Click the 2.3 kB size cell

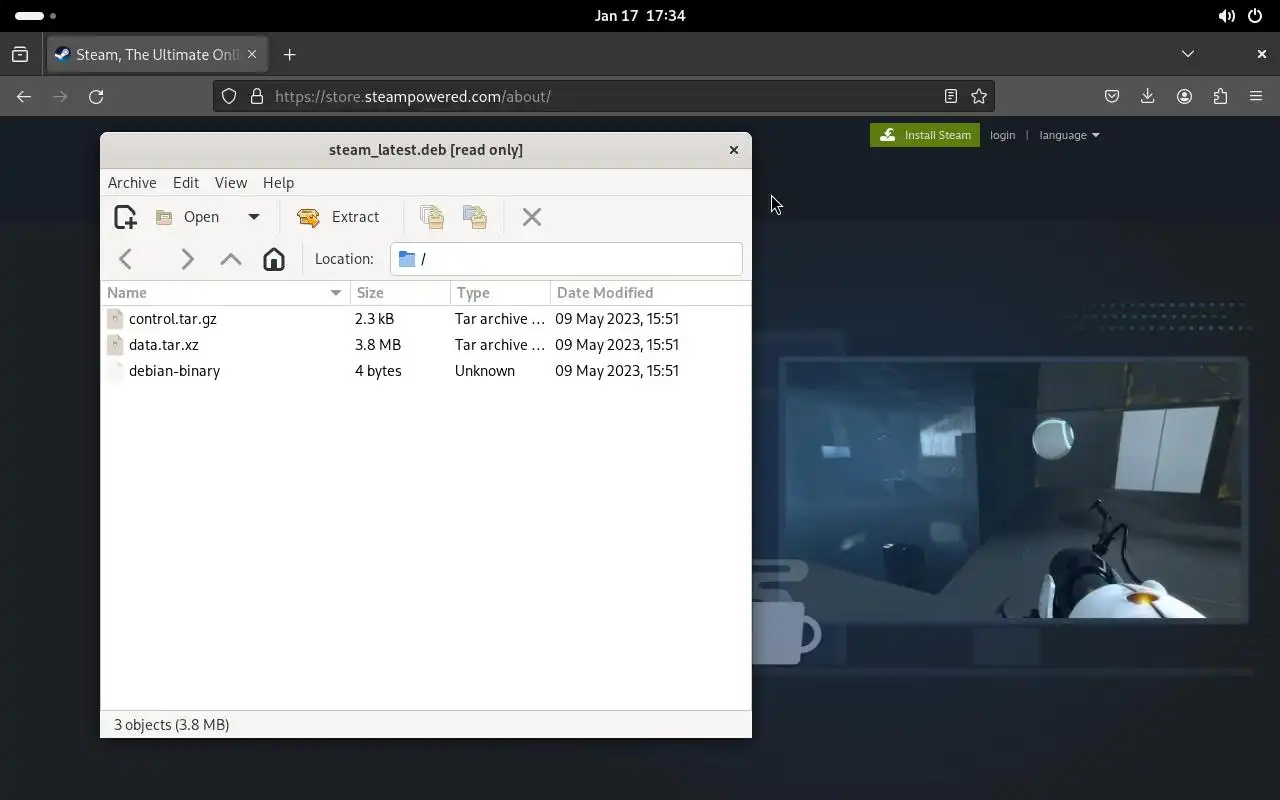(x=374, y=319)
